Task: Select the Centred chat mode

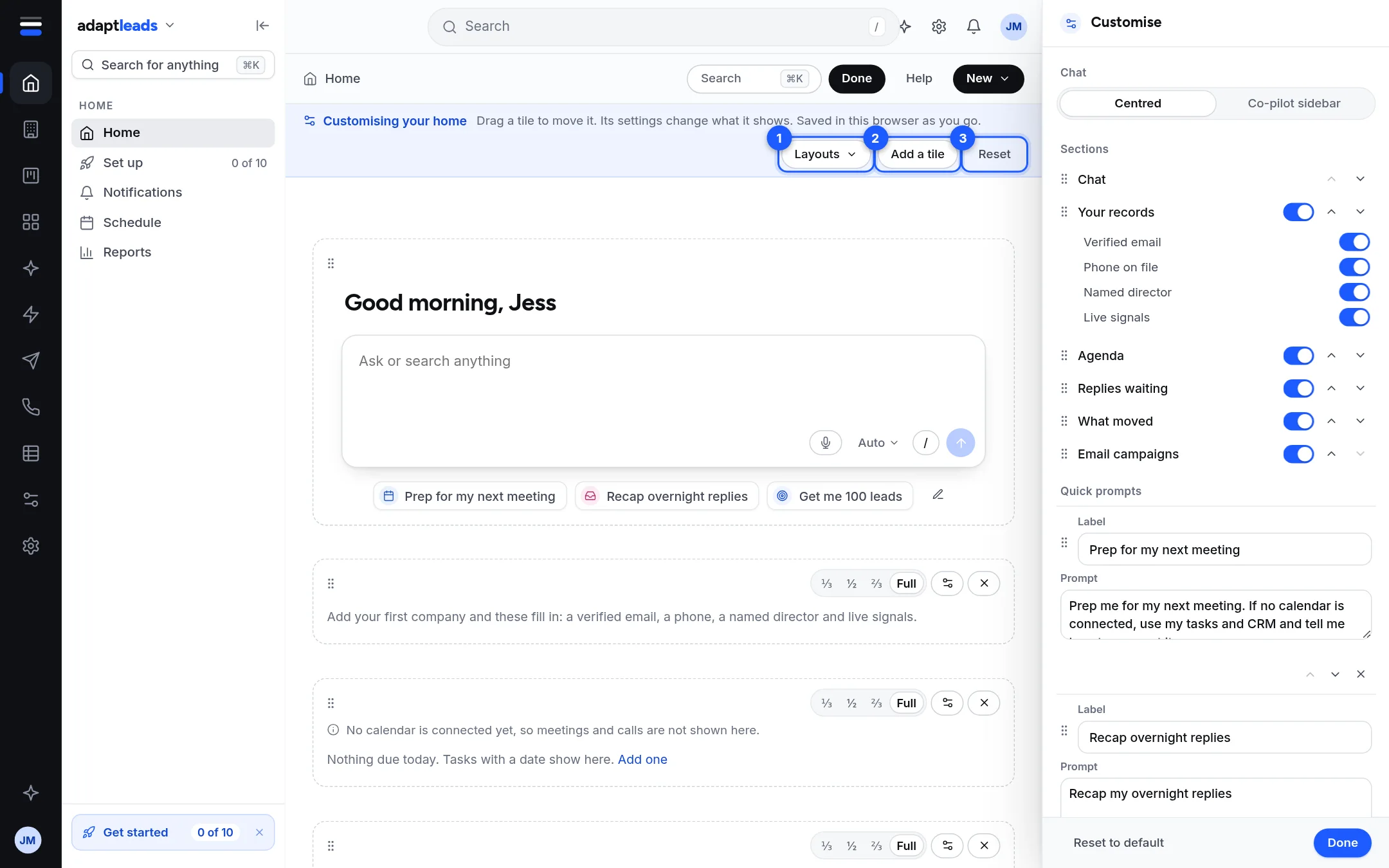Action: [1138, 104]
